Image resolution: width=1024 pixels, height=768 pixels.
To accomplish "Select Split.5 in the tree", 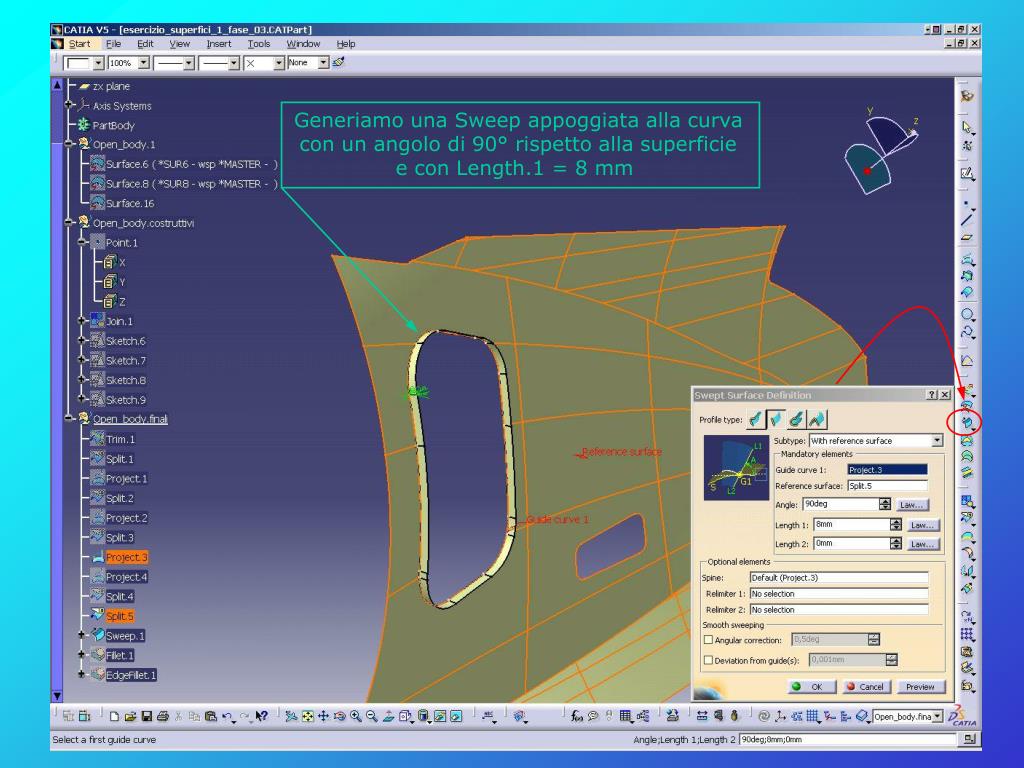I will (x=120, y=616).
